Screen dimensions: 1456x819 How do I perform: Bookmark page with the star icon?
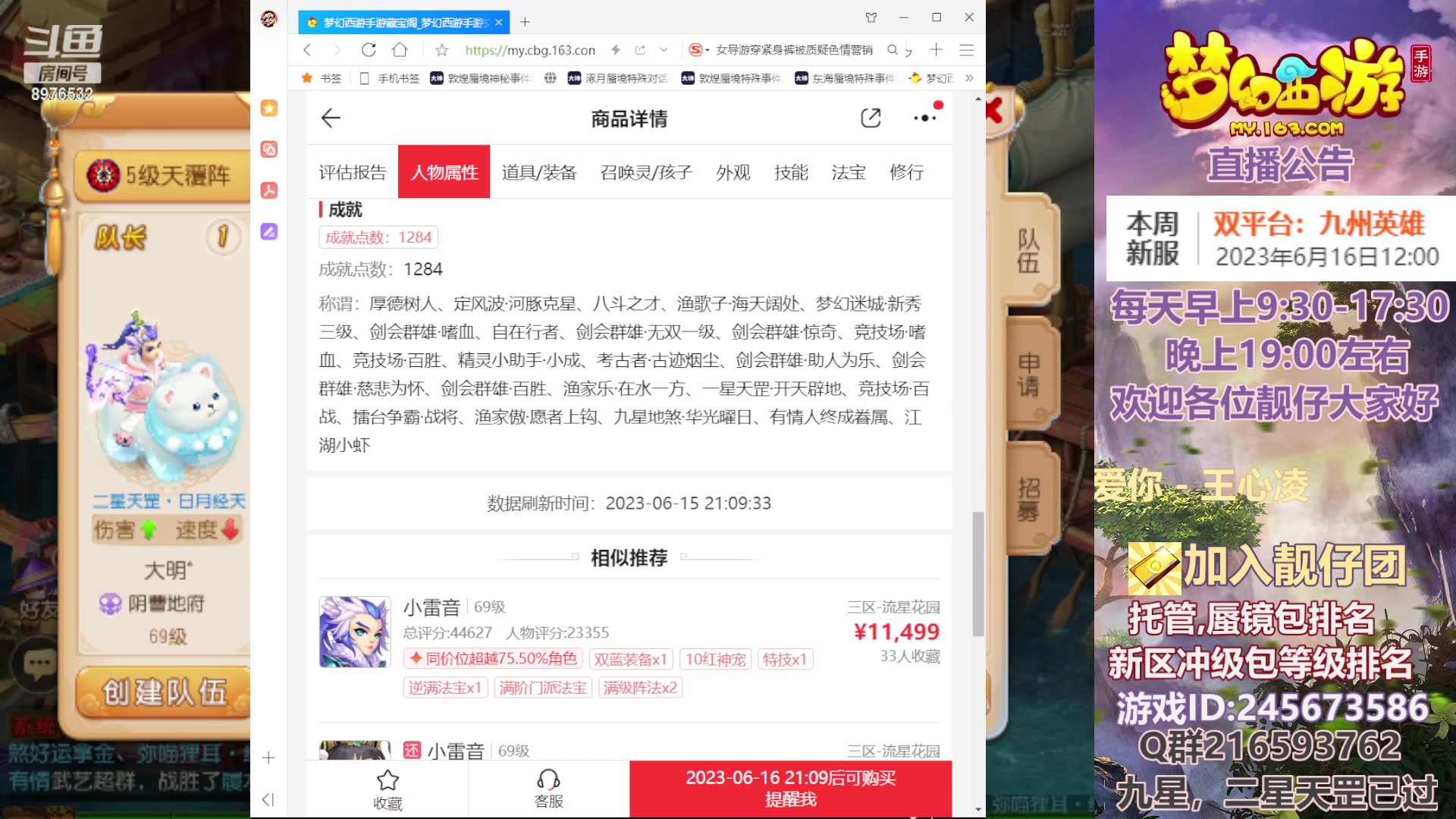pyautogui.click(x=441, y=50)
